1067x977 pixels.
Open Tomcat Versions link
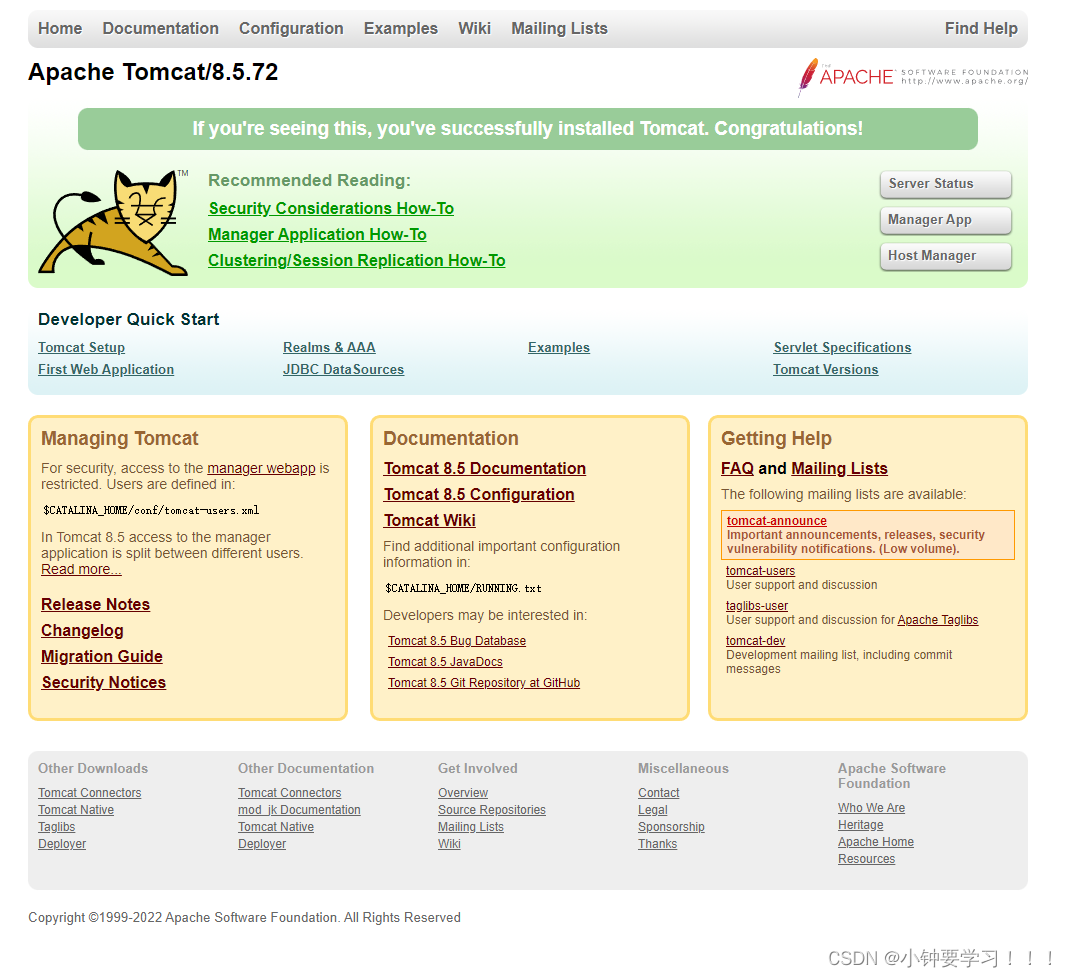tap(825, 369)
